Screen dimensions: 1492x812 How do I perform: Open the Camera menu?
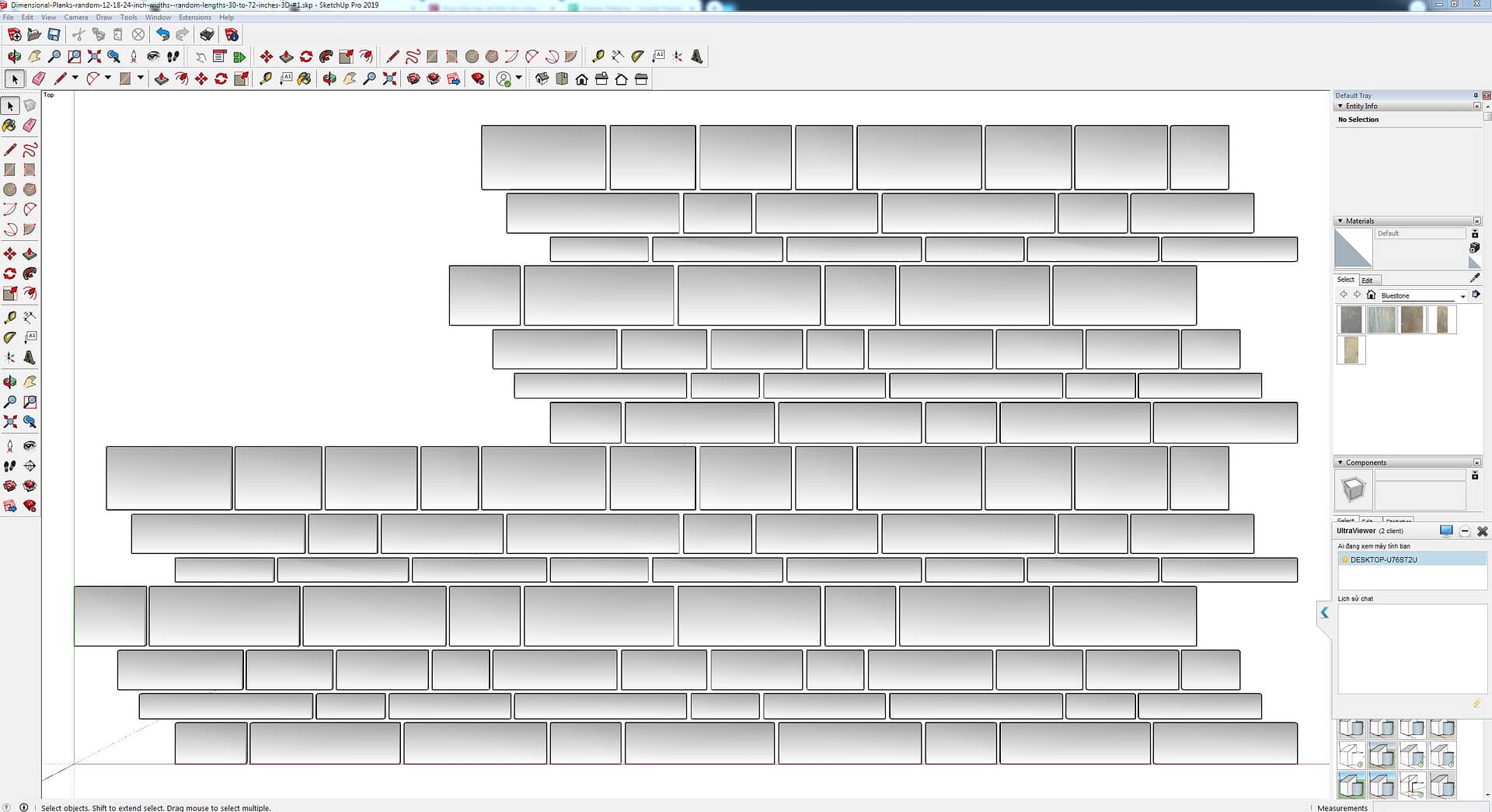(75, 17)
